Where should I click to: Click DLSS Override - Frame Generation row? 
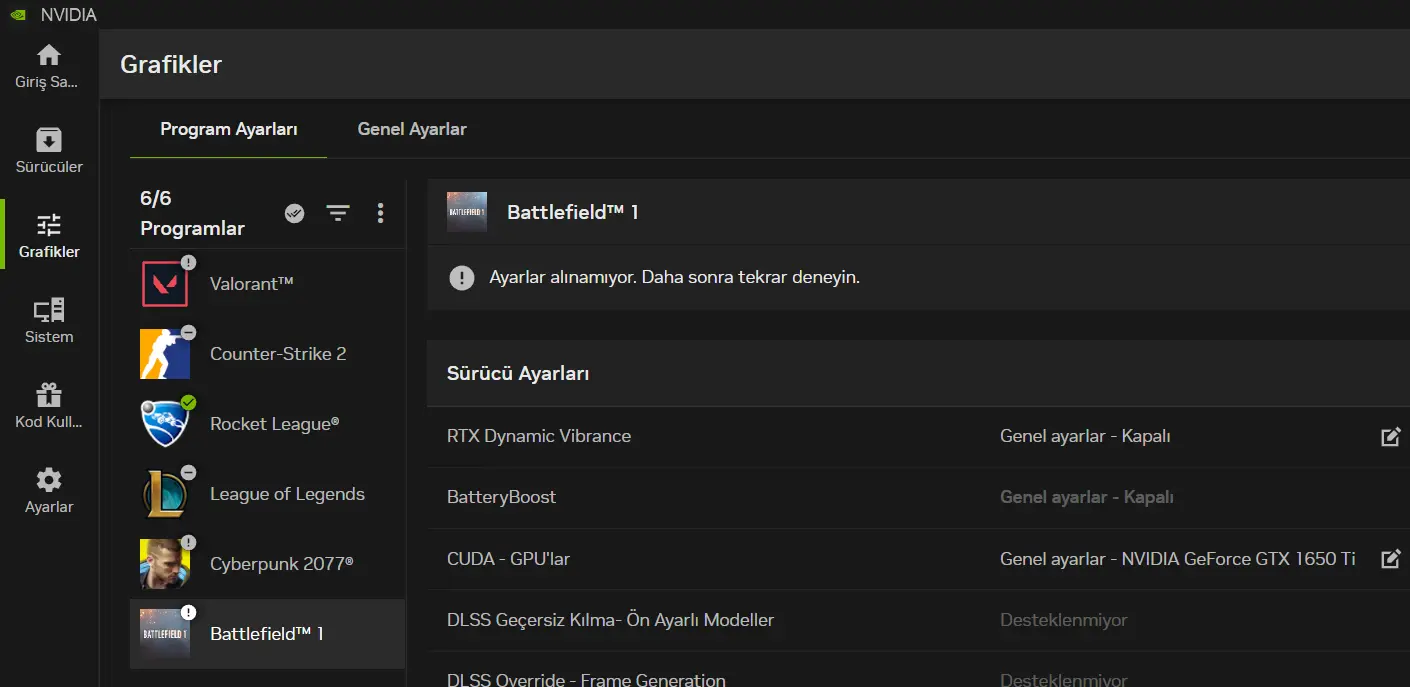click(918, 669)
